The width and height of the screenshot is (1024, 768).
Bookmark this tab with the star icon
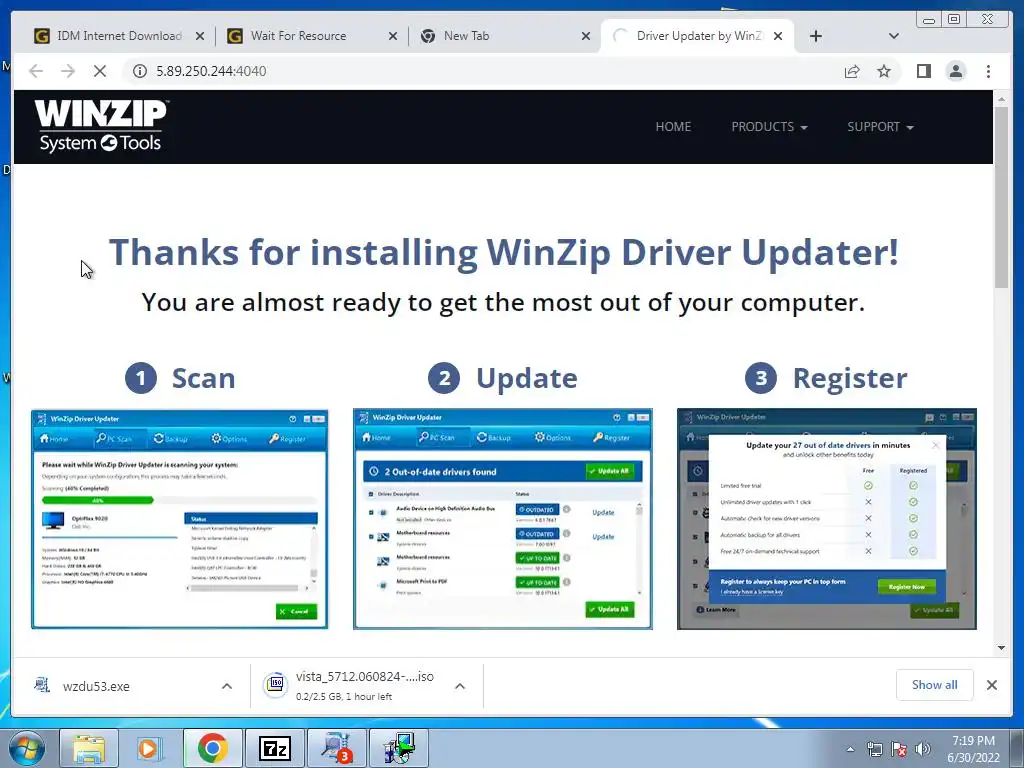pos(884,71)
